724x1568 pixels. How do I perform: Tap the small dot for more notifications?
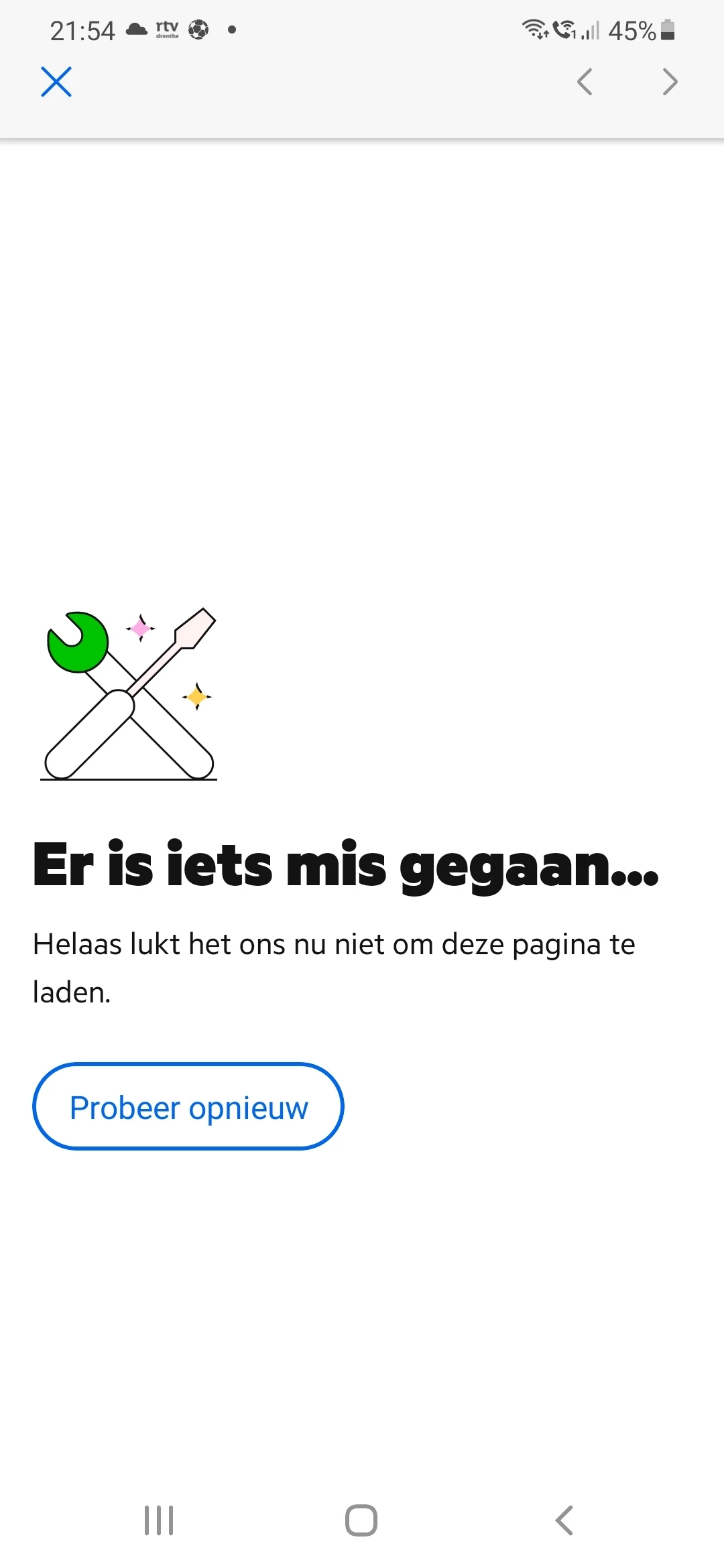tap(232, 29)
